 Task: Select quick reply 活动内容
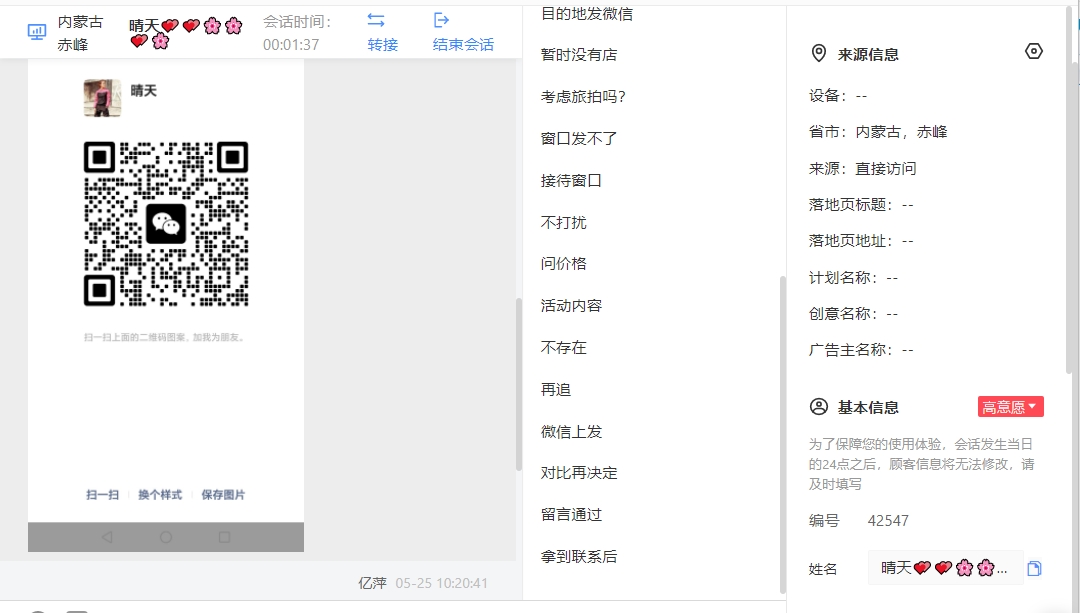571,306
